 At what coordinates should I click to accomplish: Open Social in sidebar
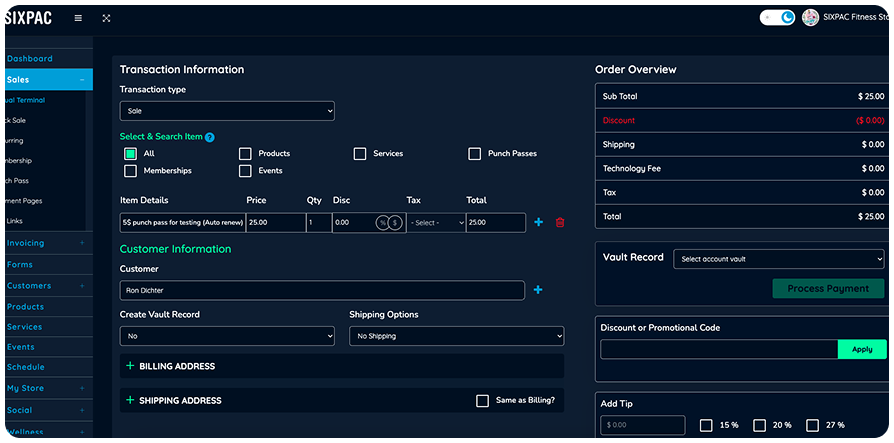tap(19, 411)
